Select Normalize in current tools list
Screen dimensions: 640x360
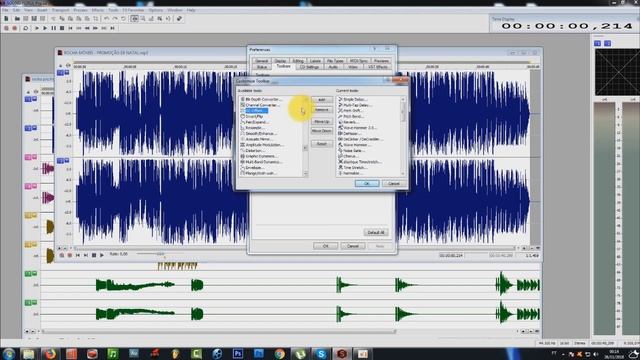pyautogui.click(x=351, y=173)
